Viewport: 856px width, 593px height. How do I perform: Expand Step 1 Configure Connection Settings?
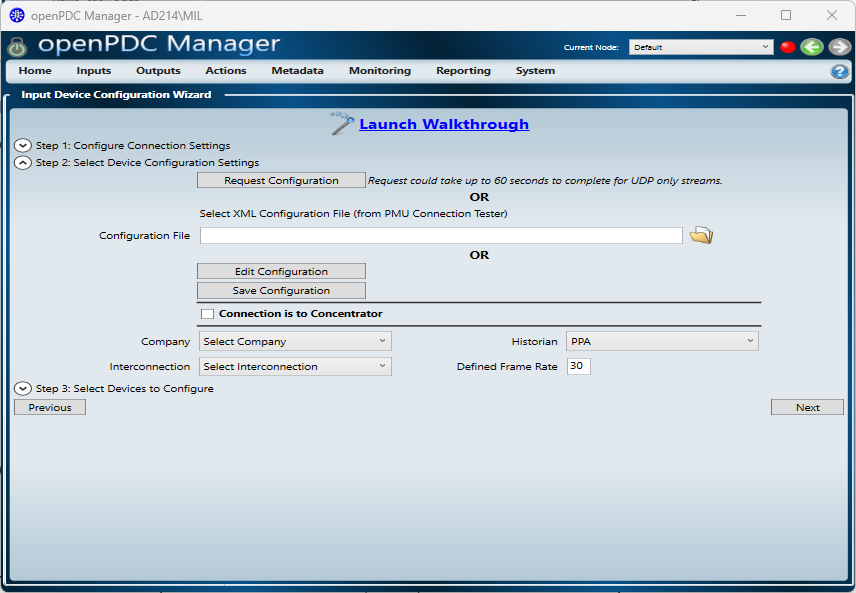(x=23, y=146)
